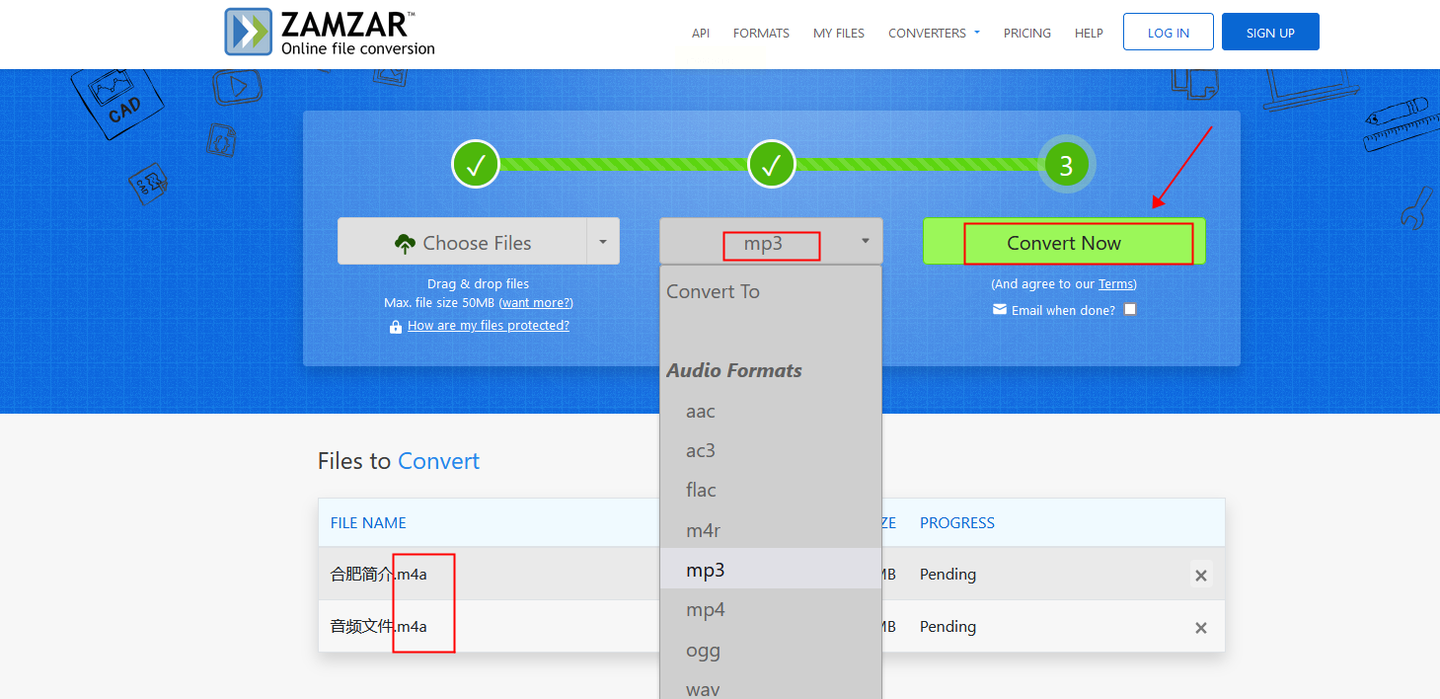This screenshot has width=1440, height=699.
Task: Click the PROGRESS column header
Action: tap(957, 522)
